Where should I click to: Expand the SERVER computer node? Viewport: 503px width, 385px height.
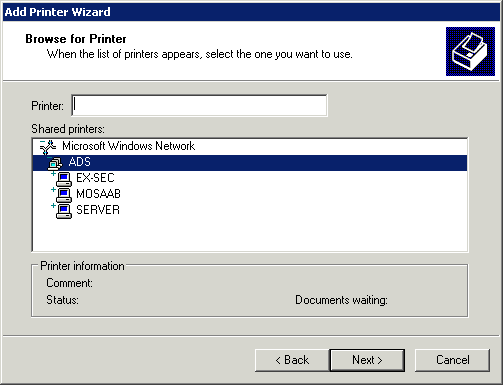[53, 206]
